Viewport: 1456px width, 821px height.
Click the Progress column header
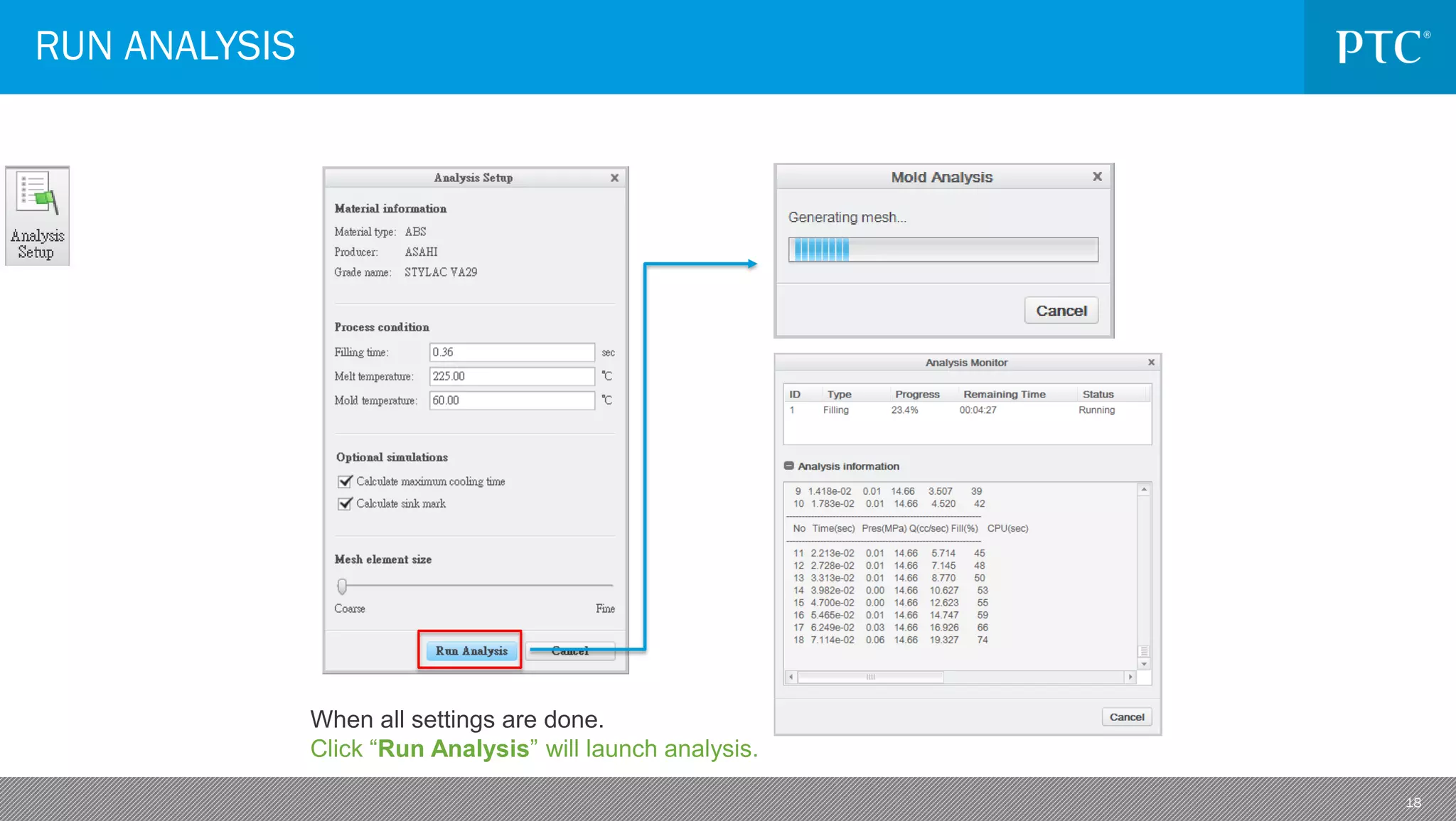tap(917, 395)
